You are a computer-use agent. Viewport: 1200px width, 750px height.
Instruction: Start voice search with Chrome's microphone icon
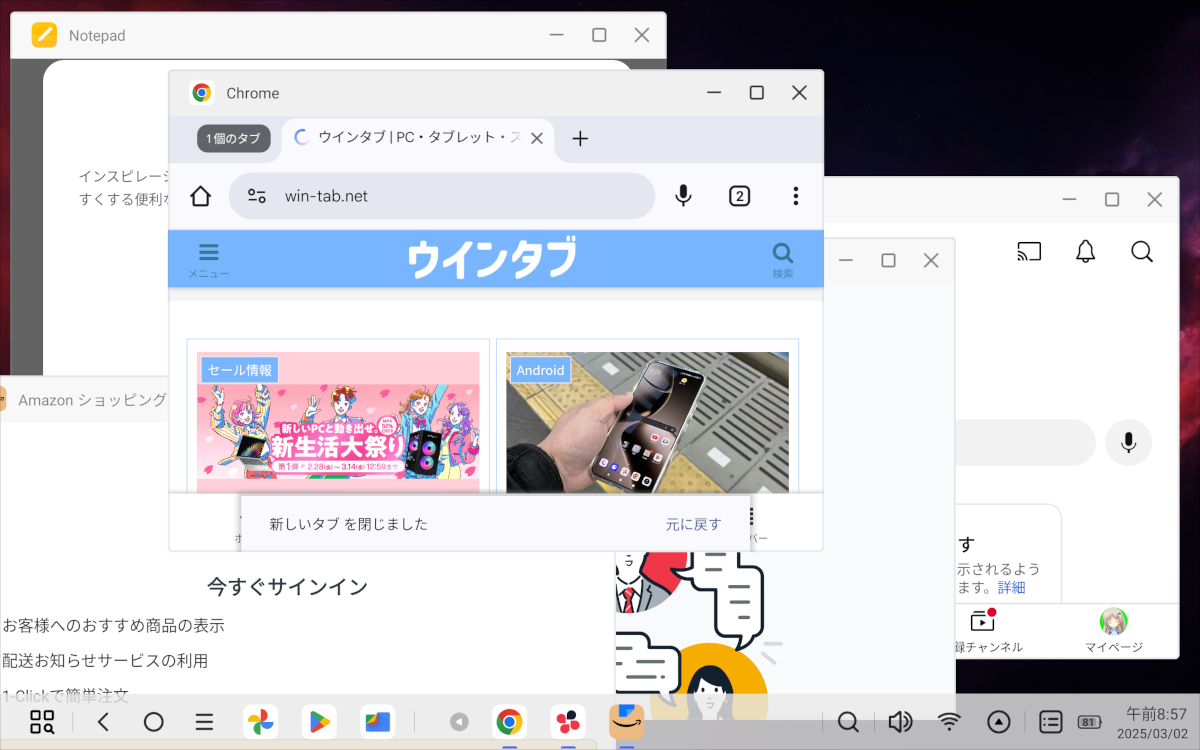(683, 196)
